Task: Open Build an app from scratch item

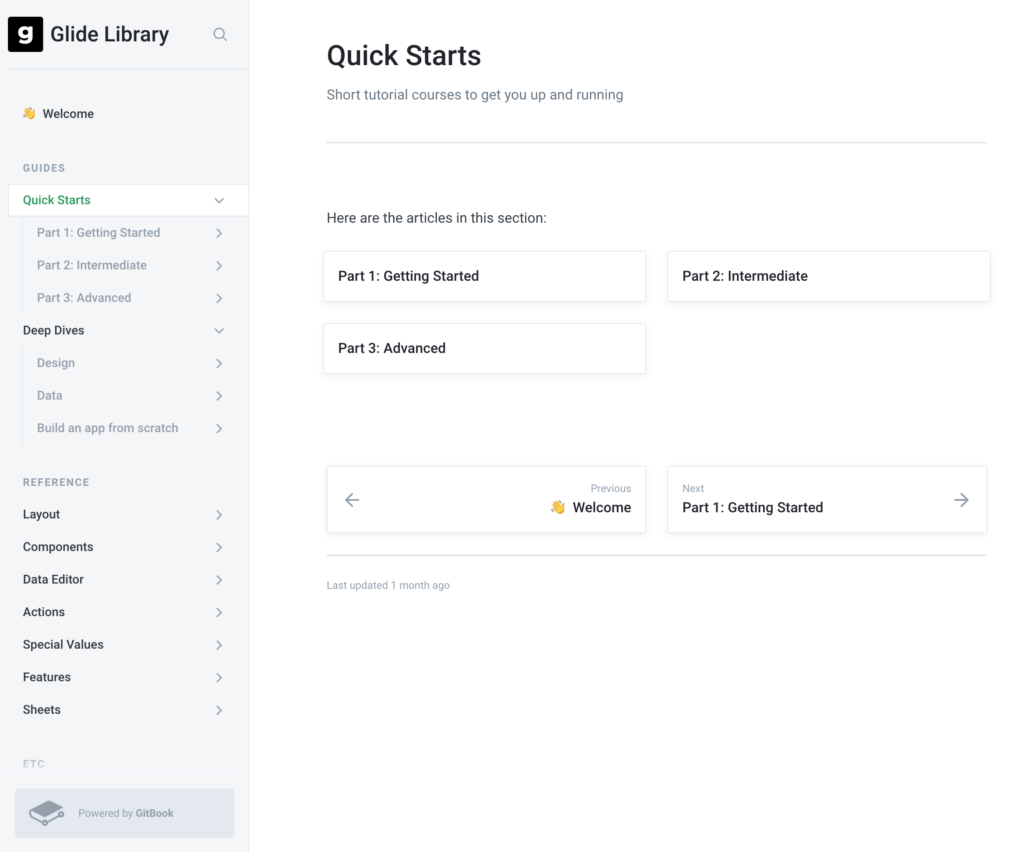Action: [108, 428]
